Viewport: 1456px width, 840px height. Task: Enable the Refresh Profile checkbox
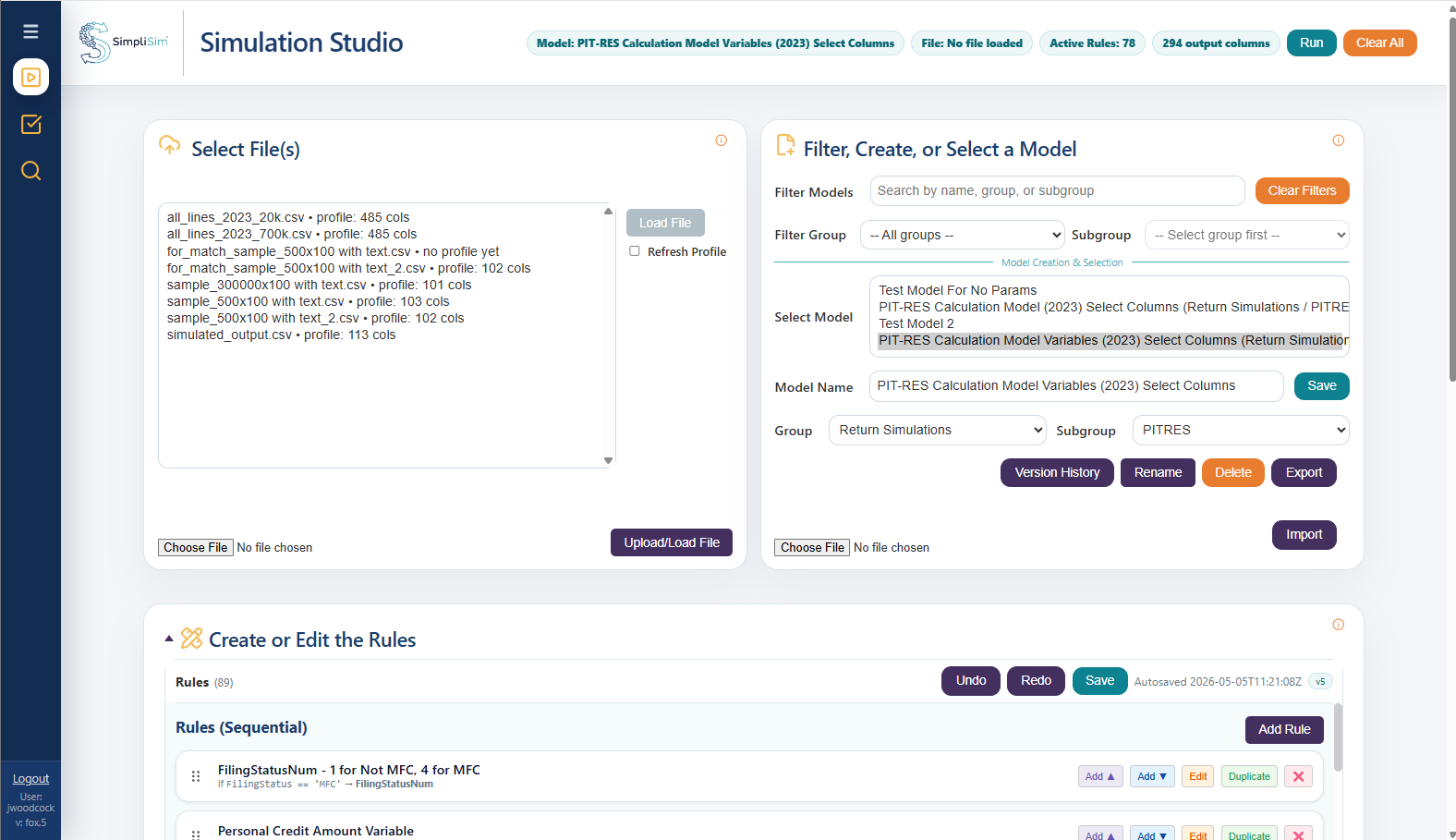pos(635,251)
